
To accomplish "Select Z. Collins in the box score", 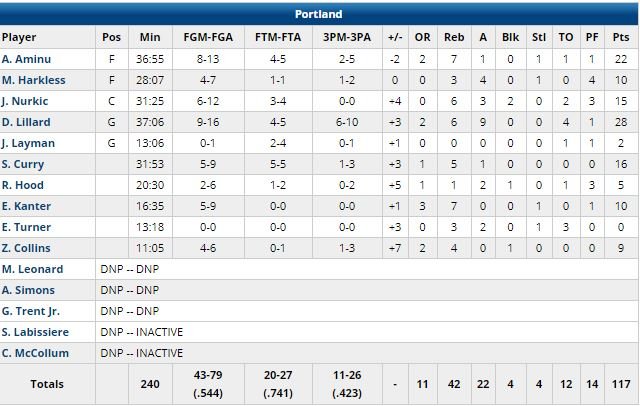I will pos(25,248).
